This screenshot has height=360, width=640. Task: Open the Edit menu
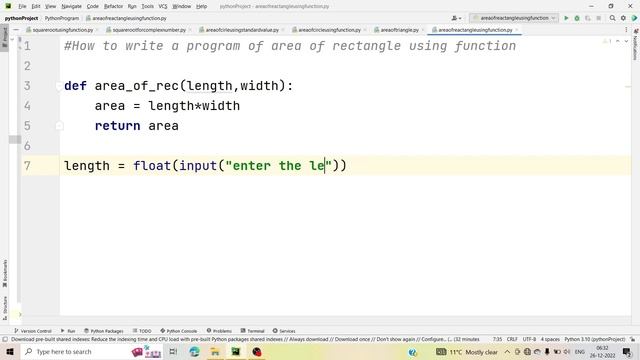(36, 6)
